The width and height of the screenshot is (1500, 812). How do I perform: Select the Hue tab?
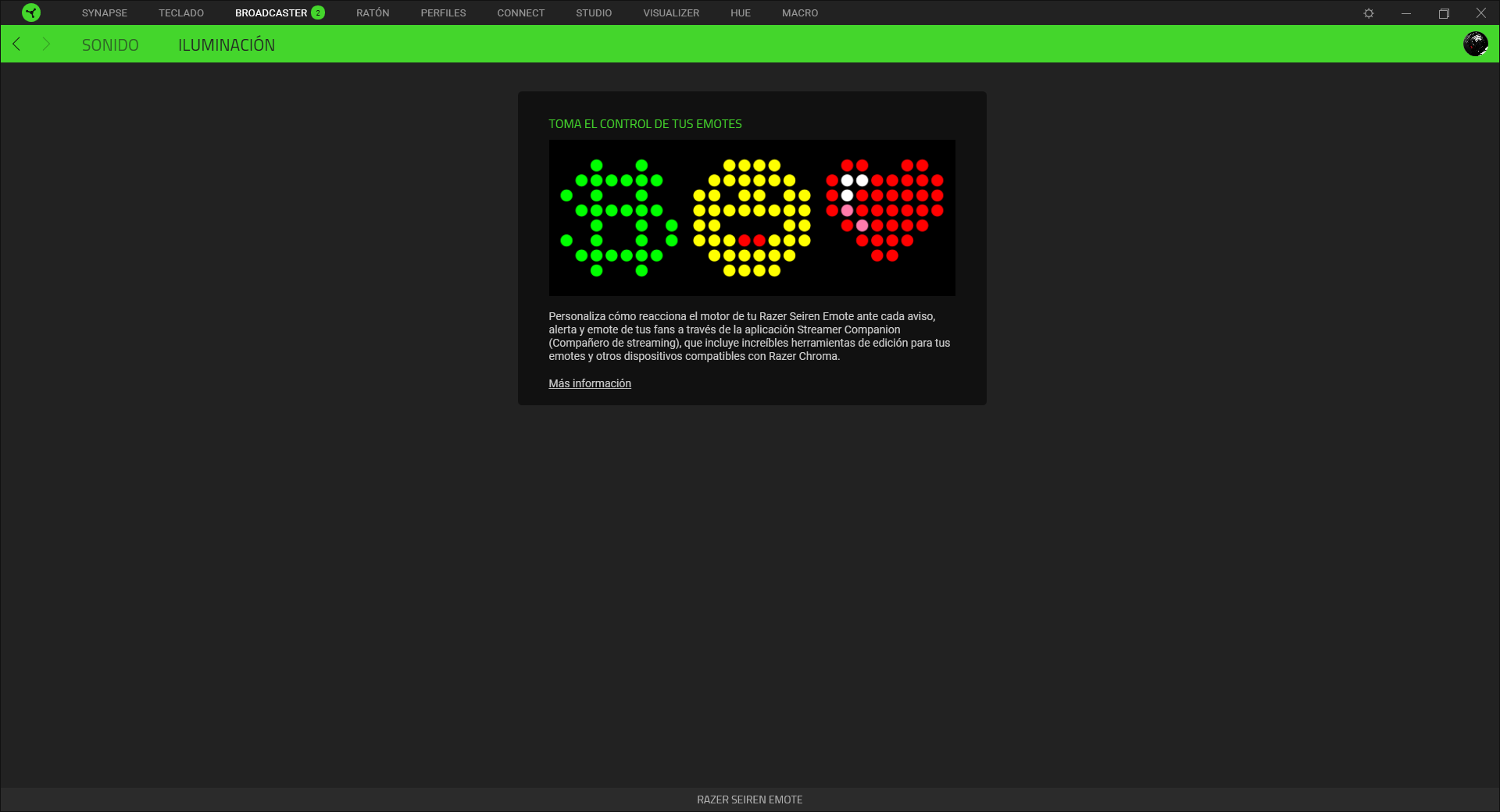point(741,13)
